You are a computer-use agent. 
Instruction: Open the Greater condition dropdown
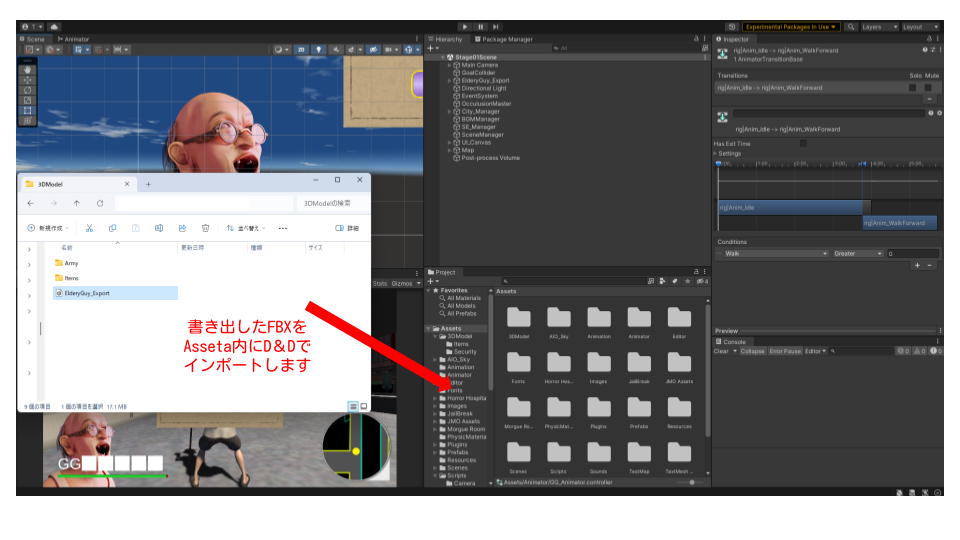pyautogui.click(x=857, y=254)
